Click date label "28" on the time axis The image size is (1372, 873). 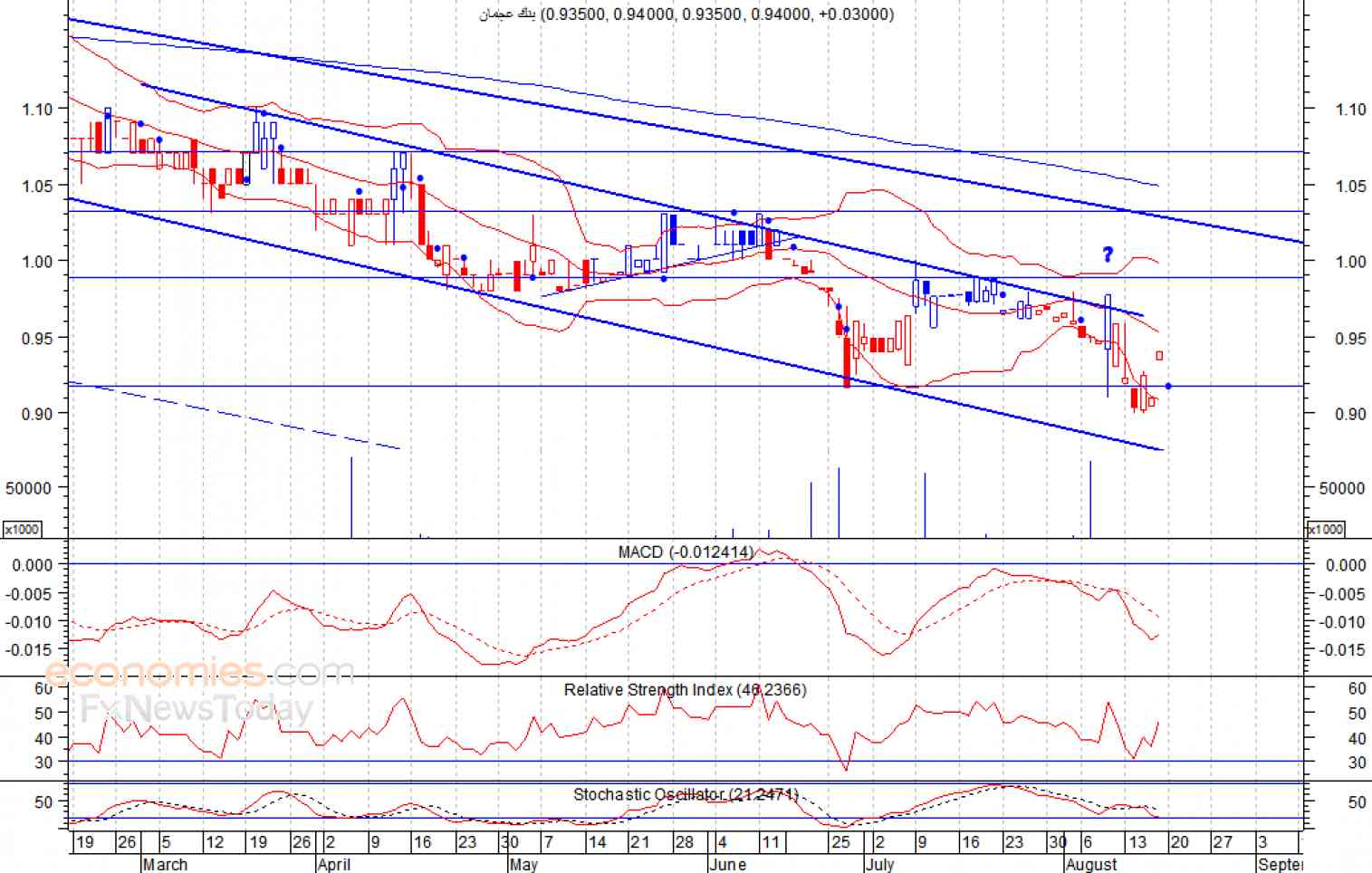pos(684,842)
